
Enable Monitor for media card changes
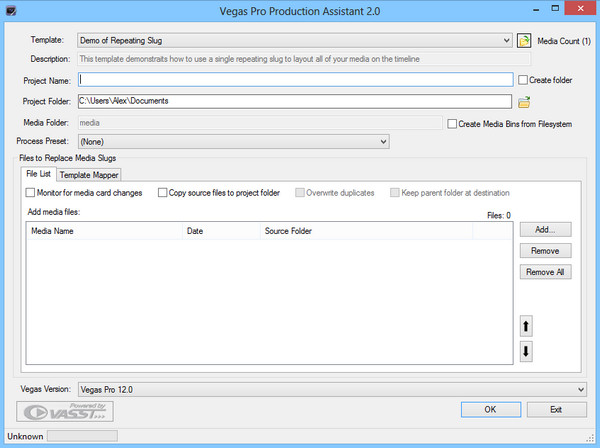click(31, 192)
